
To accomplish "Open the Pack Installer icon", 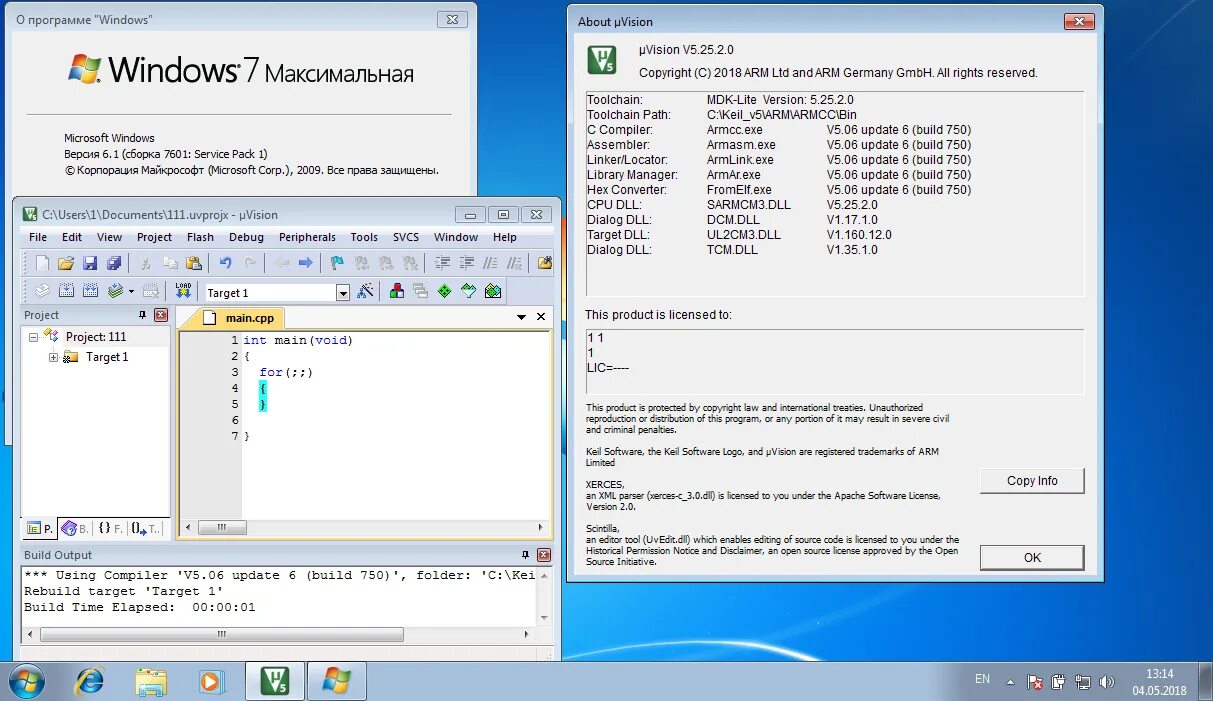I will [492, 291].
